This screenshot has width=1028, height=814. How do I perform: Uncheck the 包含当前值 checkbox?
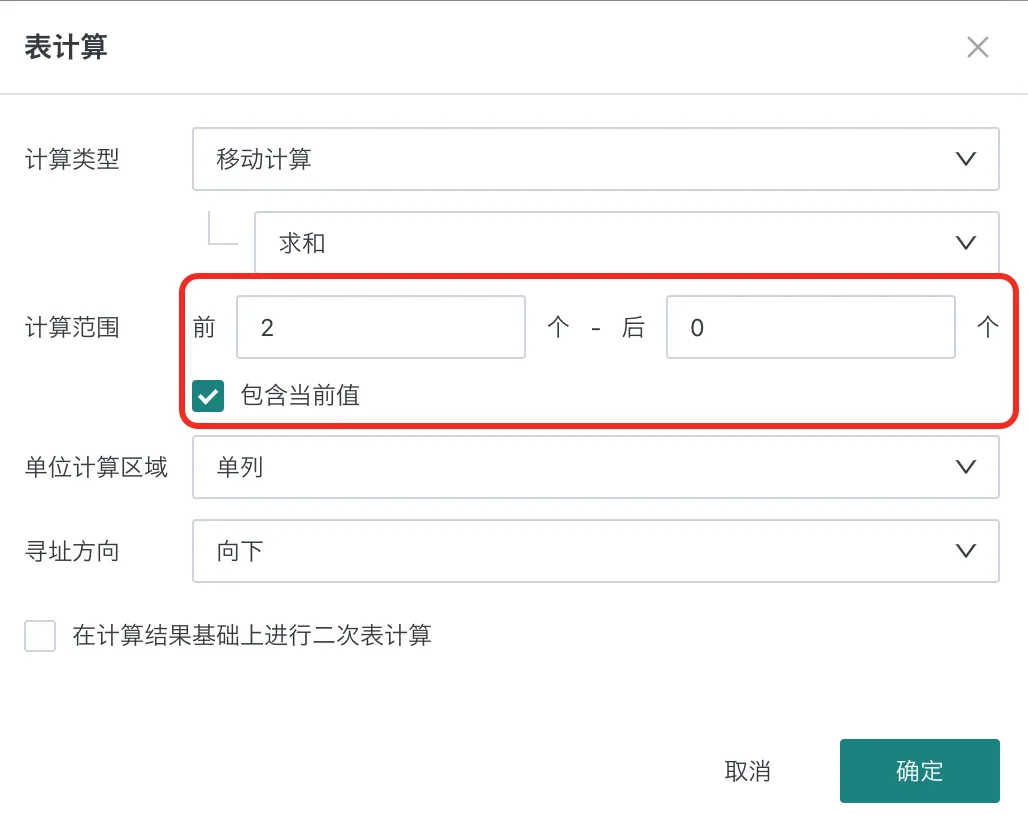tap(208, 395)
